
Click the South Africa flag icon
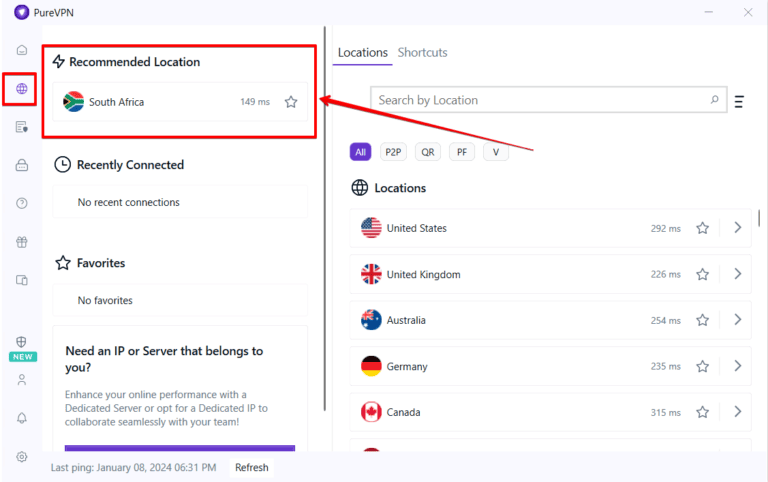[73, 102]
